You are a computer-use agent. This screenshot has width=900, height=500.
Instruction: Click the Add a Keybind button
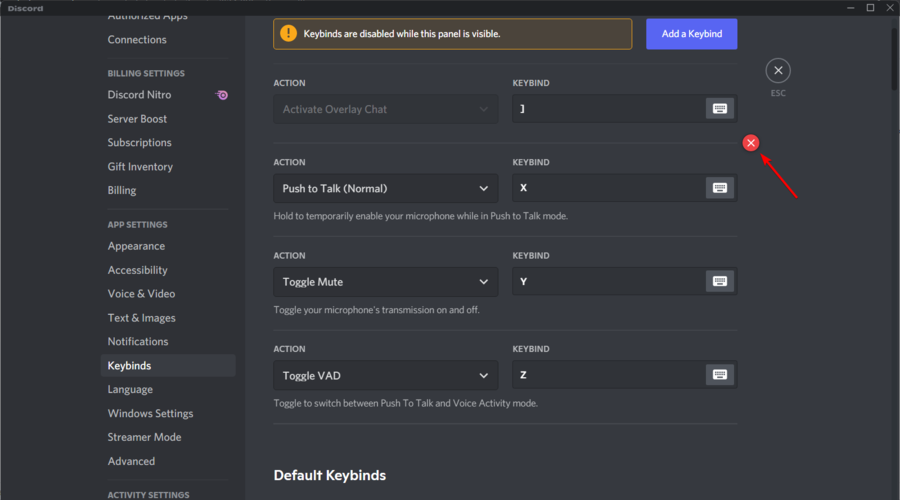coord(692,34)
